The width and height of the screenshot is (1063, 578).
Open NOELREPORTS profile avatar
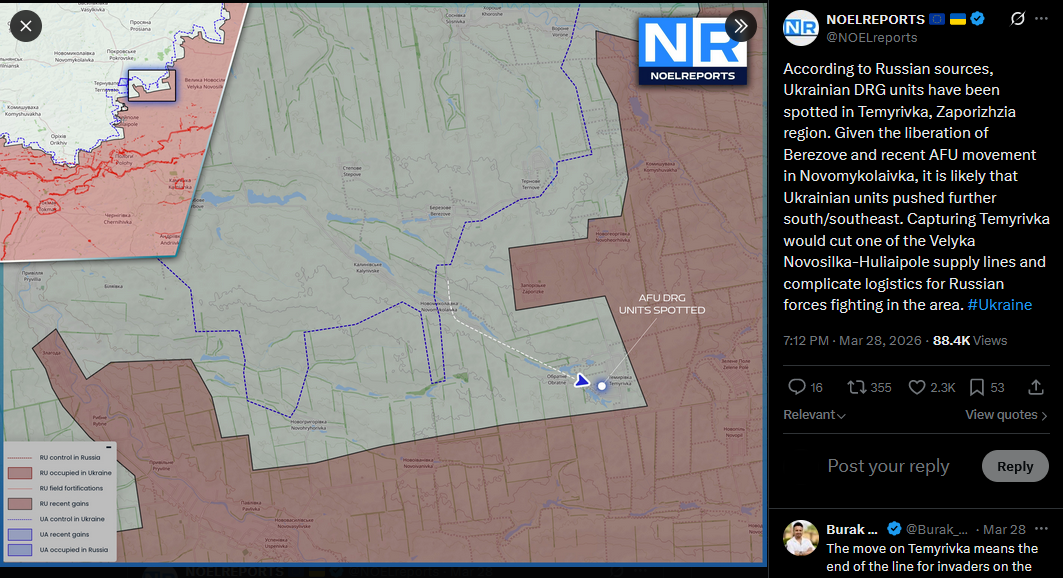(x=801, y=28)
